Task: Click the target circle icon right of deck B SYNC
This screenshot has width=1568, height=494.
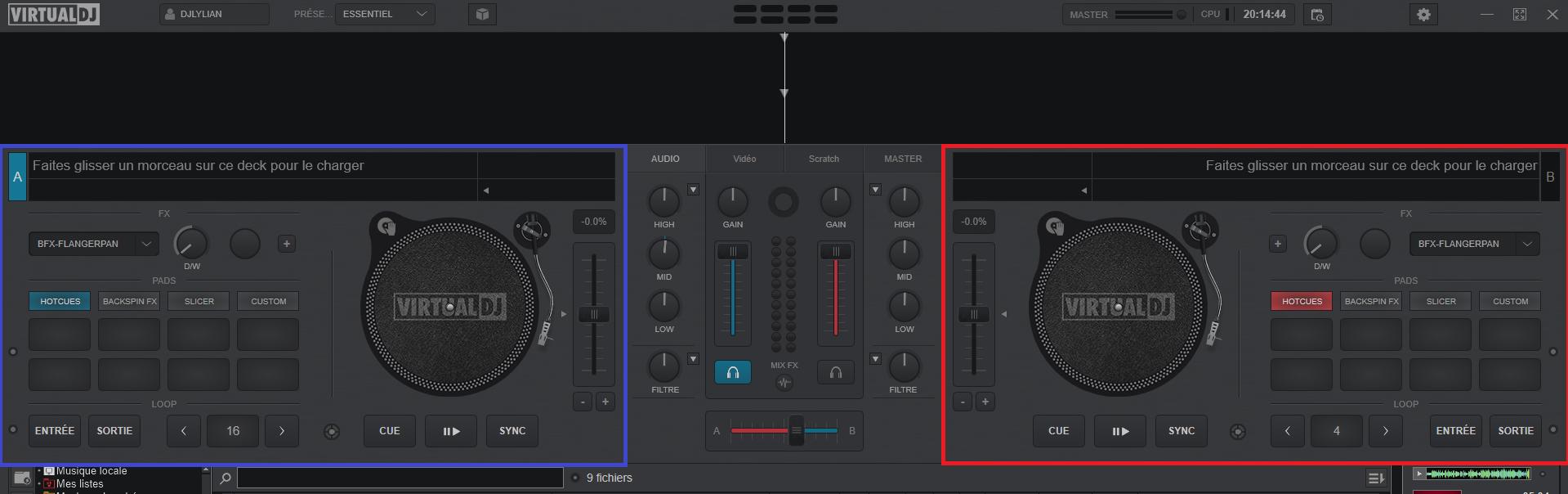Action: pos(1238,431)
